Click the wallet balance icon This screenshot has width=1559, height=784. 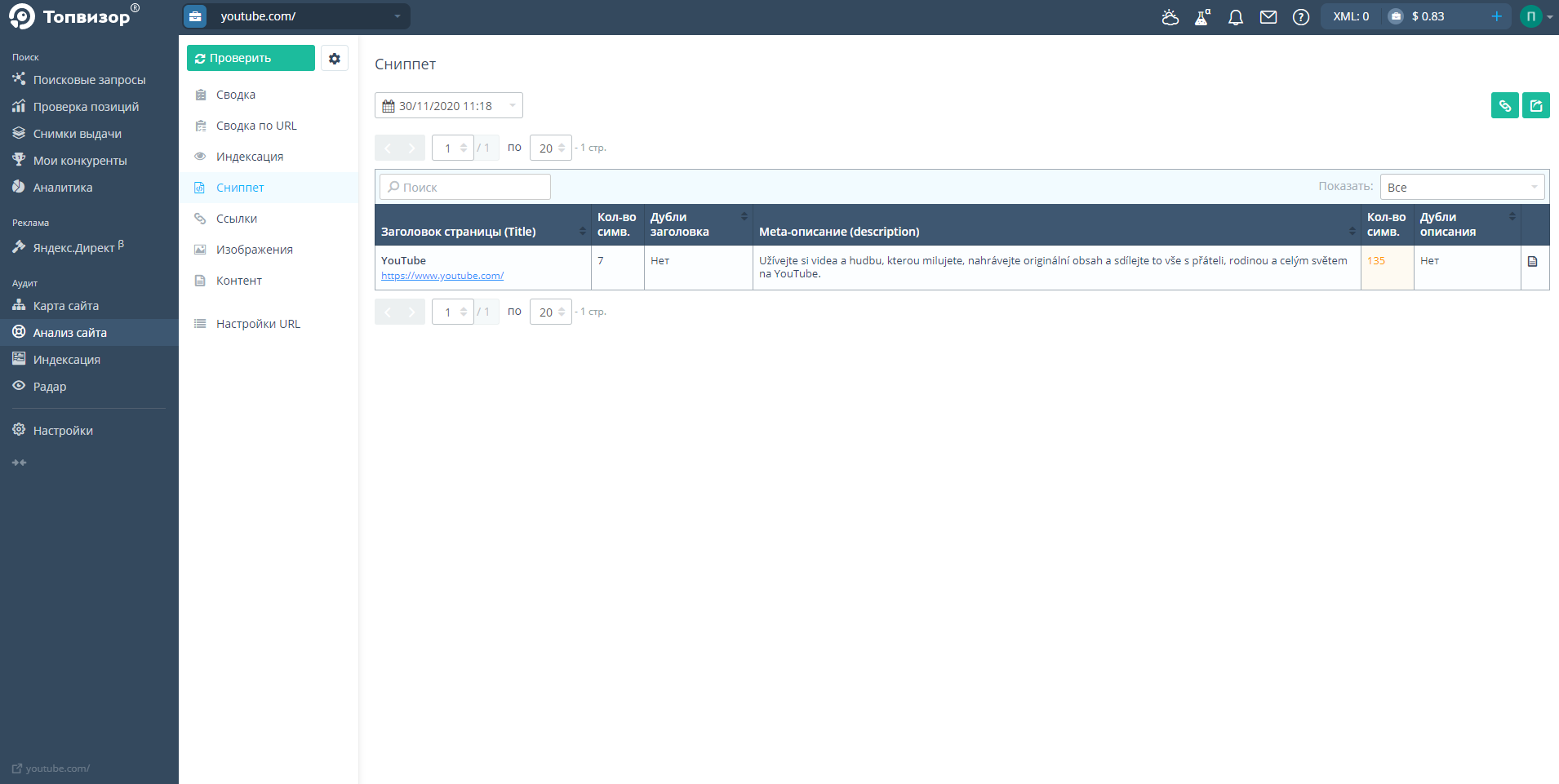click(1396, 16)
